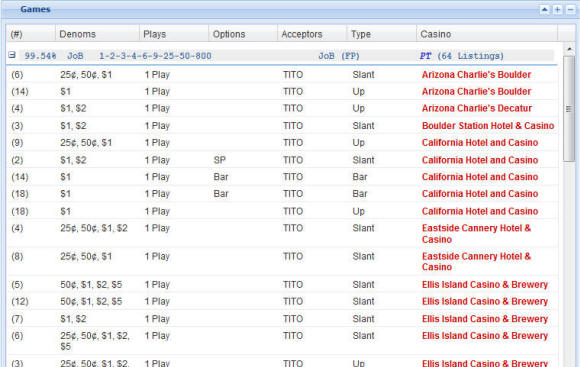Open Eastside Cannery link in (4) row

tap(476, 234)
